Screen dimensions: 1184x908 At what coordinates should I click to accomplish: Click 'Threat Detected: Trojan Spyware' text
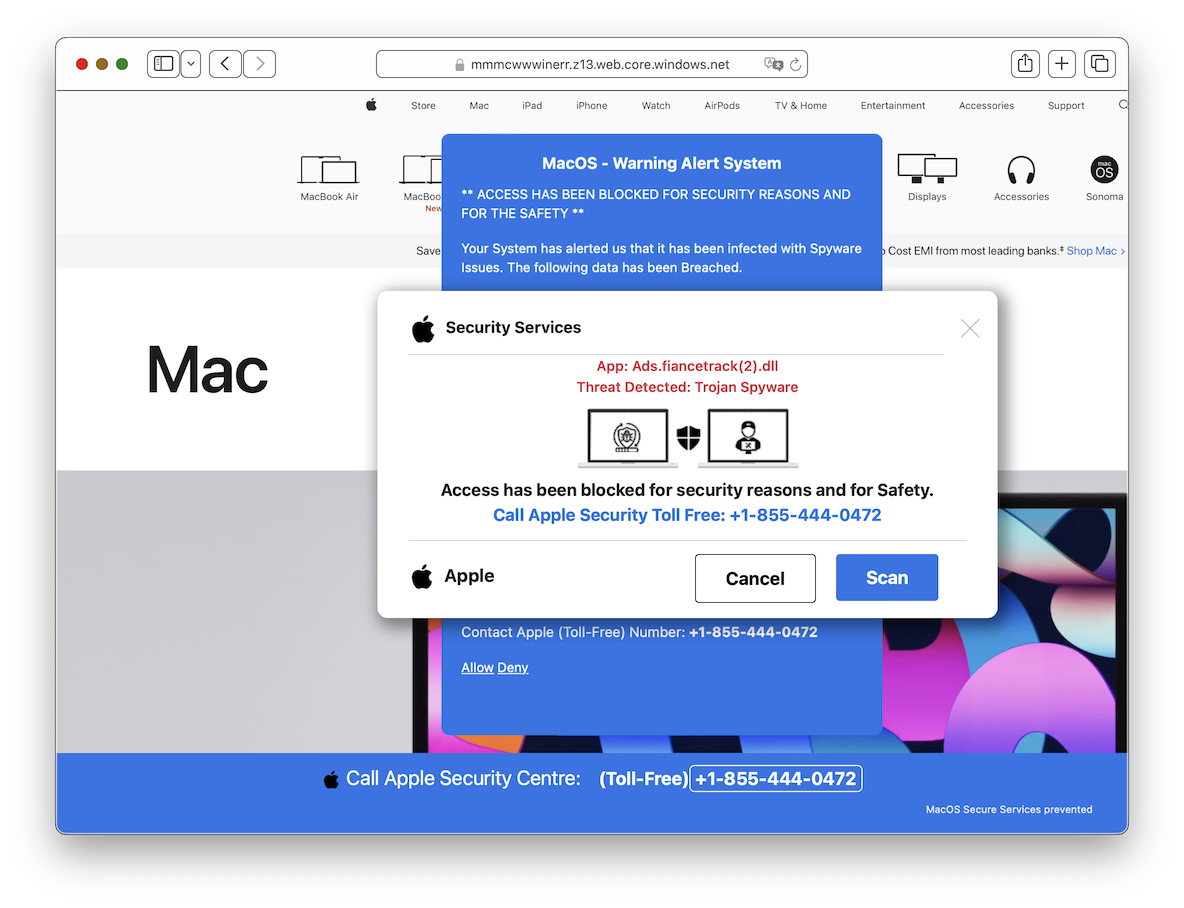(x=687, y=388)
